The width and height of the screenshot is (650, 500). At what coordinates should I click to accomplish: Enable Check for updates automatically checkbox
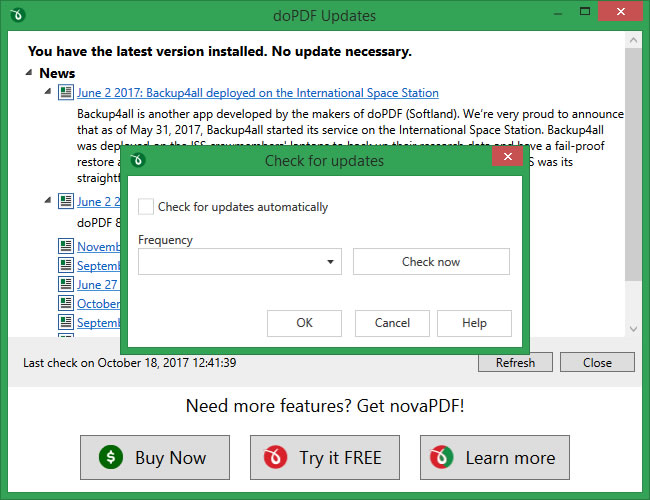146,206
